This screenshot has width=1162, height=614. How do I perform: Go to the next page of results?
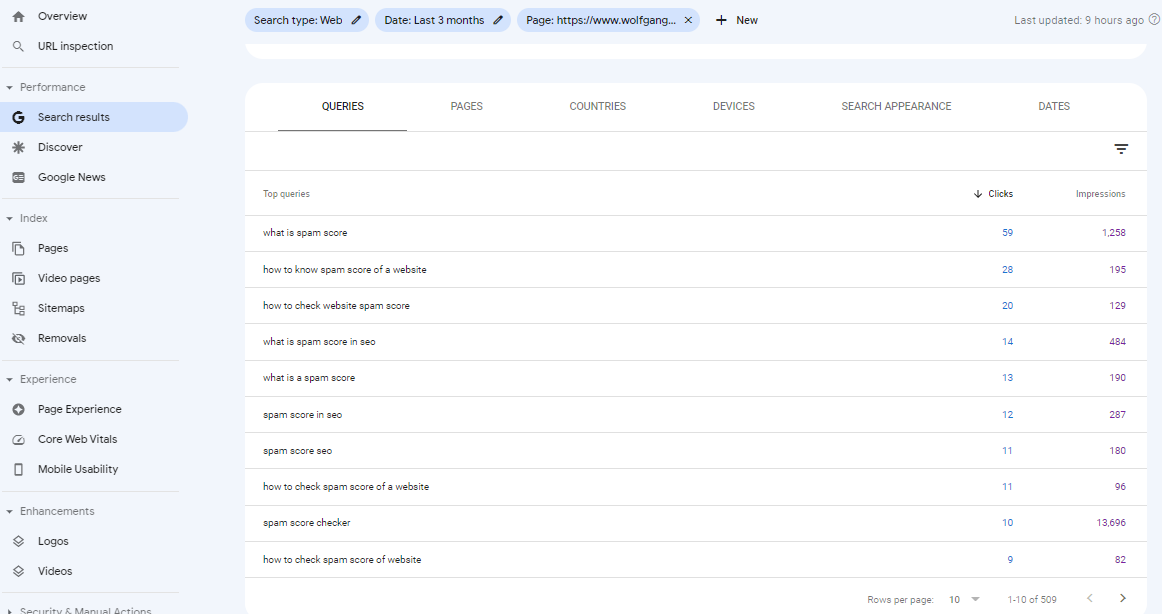1125,599
